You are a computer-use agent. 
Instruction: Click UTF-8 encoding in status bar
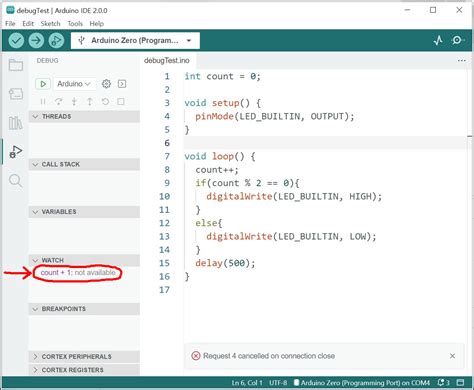coord(278,383)
